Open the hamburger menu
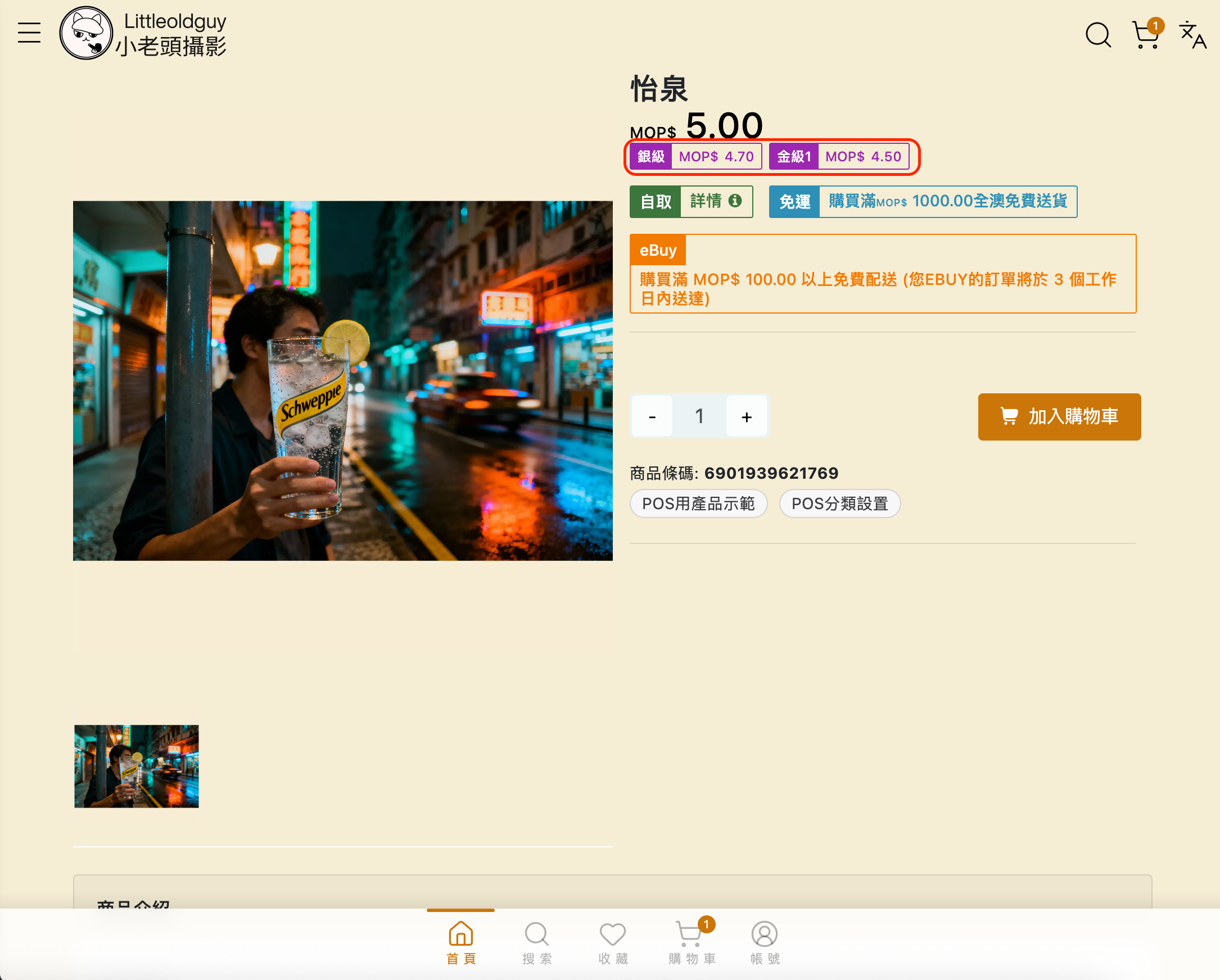The width and height of the screenshot is (1220, 980). [x=29, y=33]
